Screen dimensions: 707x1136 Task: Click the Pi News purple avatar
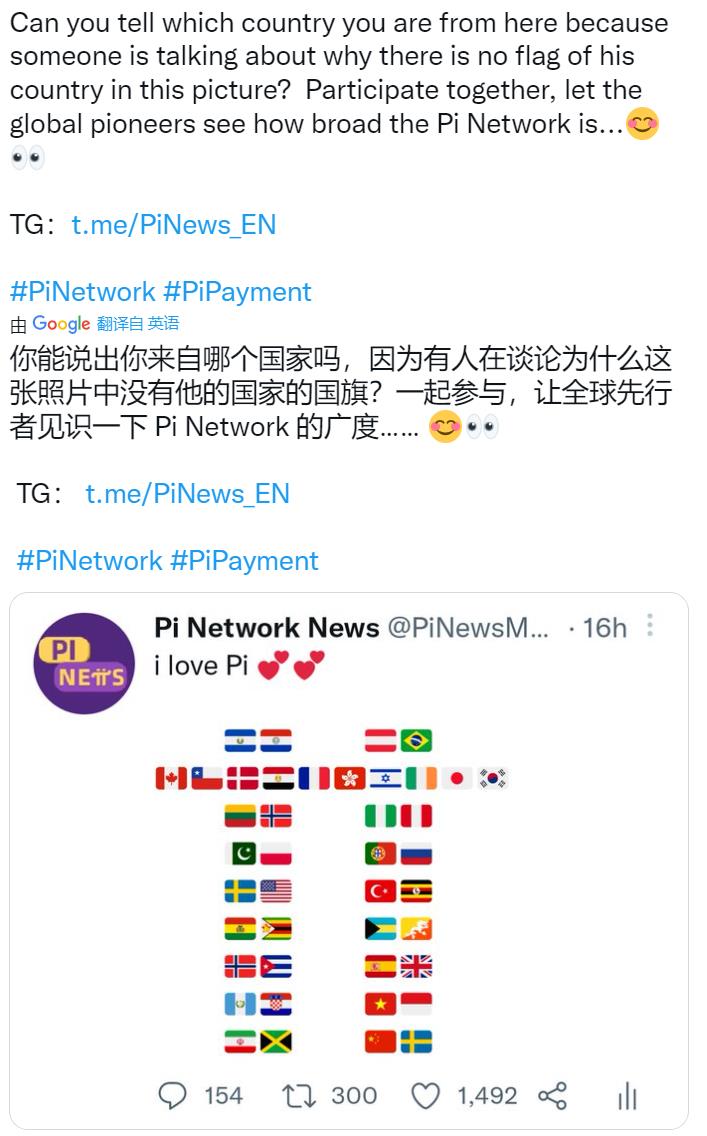tap(84, 664)
